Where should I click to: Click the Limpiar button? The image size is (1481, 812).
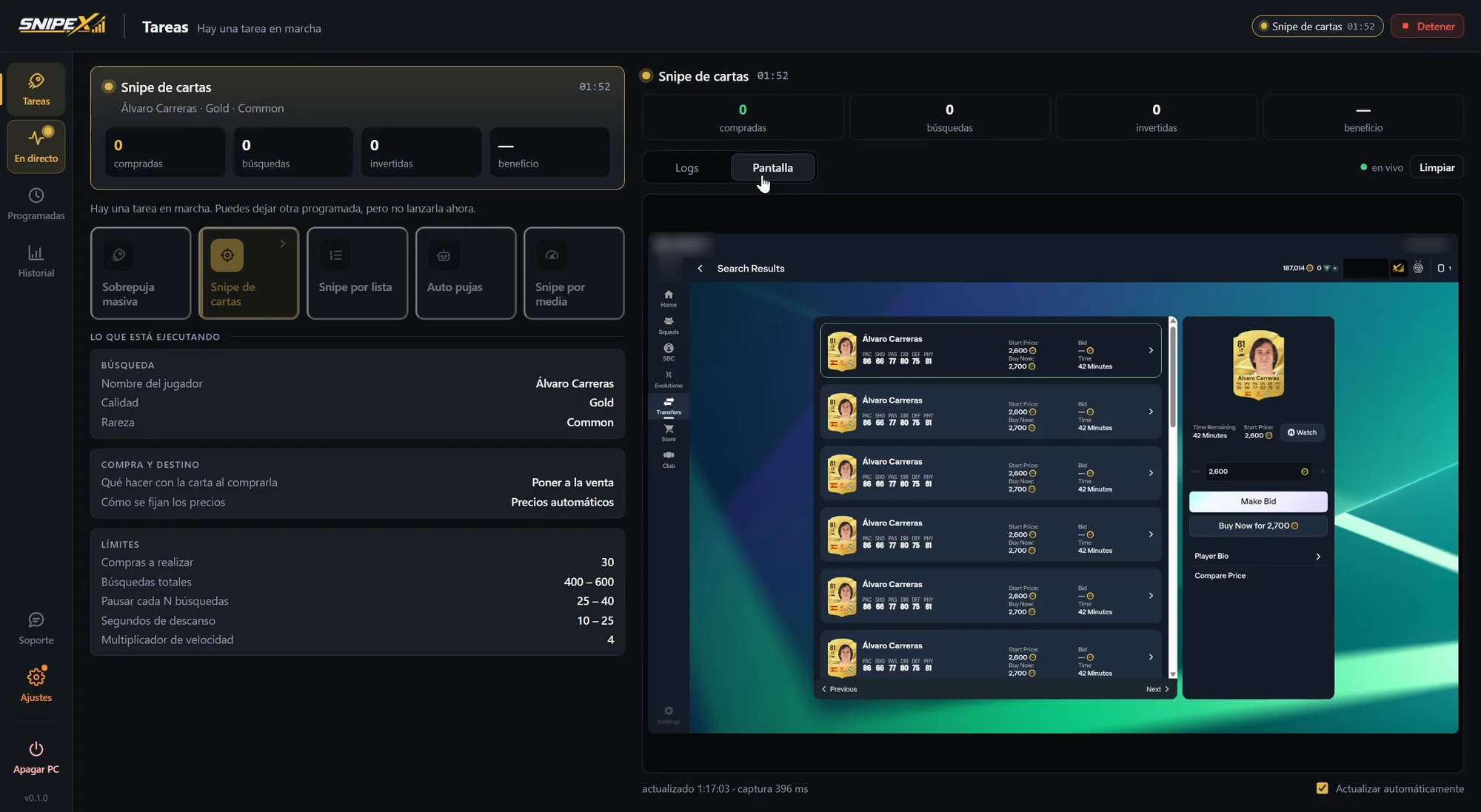(1437, 168)
